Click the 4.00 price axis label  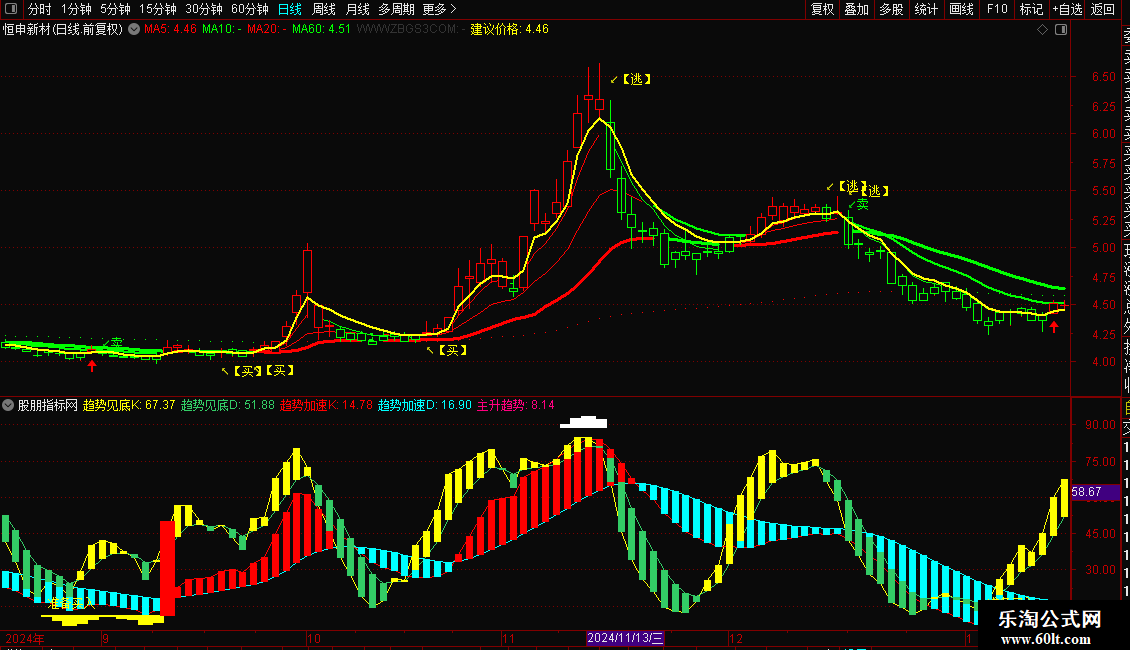[1103, 362]
